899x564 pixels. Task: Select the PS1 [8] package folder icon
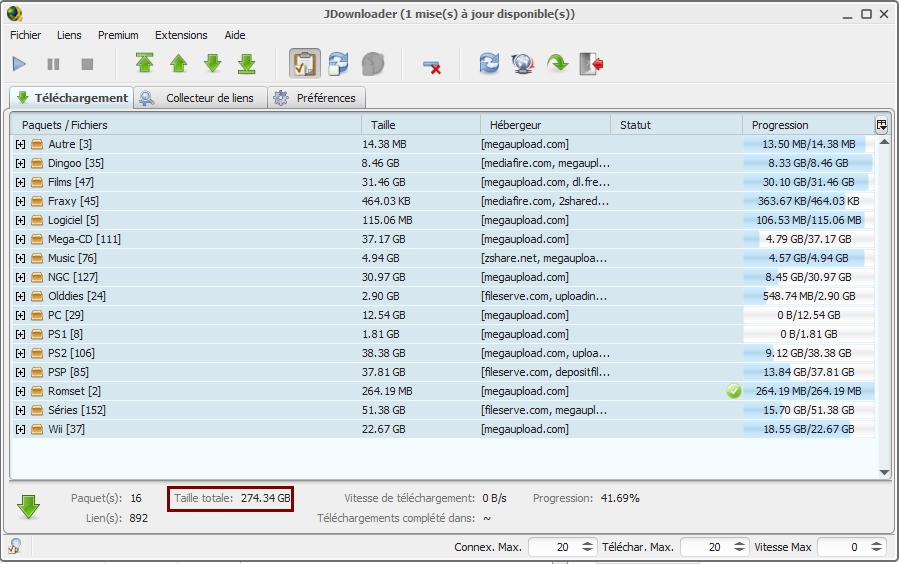[x=37, y=334]
